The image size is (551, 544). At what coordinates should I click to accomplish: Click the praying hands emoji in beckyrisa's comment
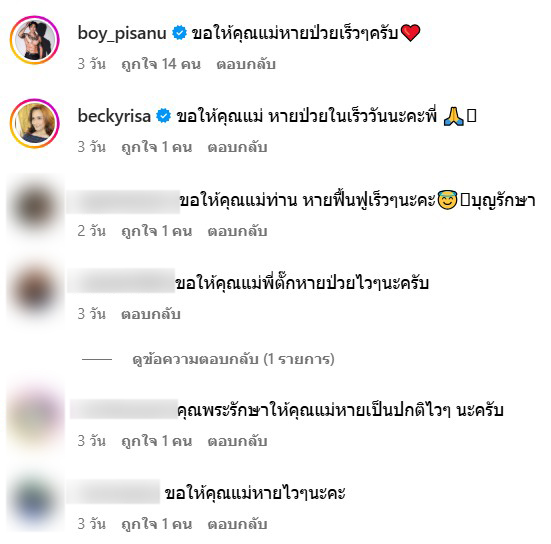[x=454, y=116]
